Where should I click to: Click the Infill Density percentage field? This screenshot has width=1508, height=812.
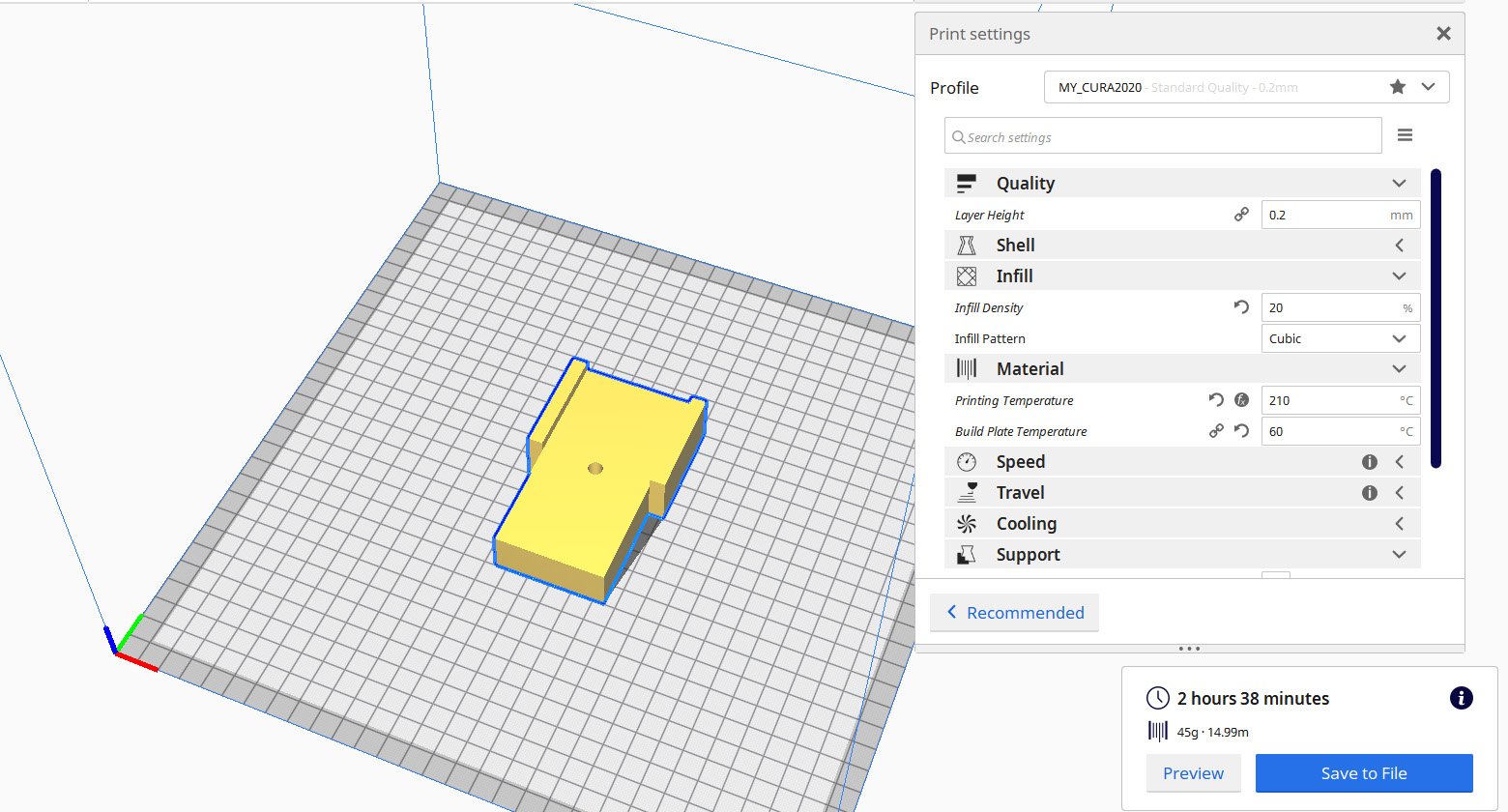click(x=1341, y=307)
